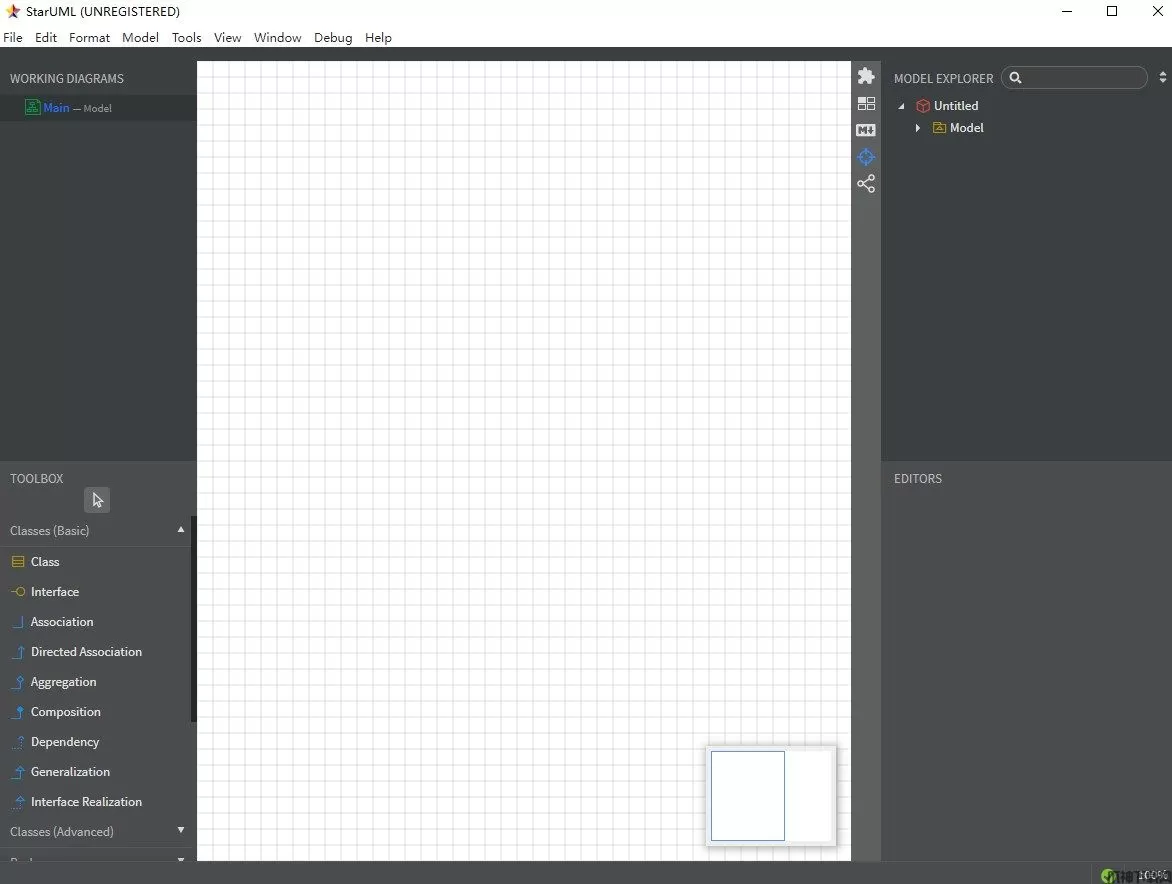The height and width of the screenshot is (884, 1172).
Task: Select the Interface Realization label
Action: coord(86,802)
